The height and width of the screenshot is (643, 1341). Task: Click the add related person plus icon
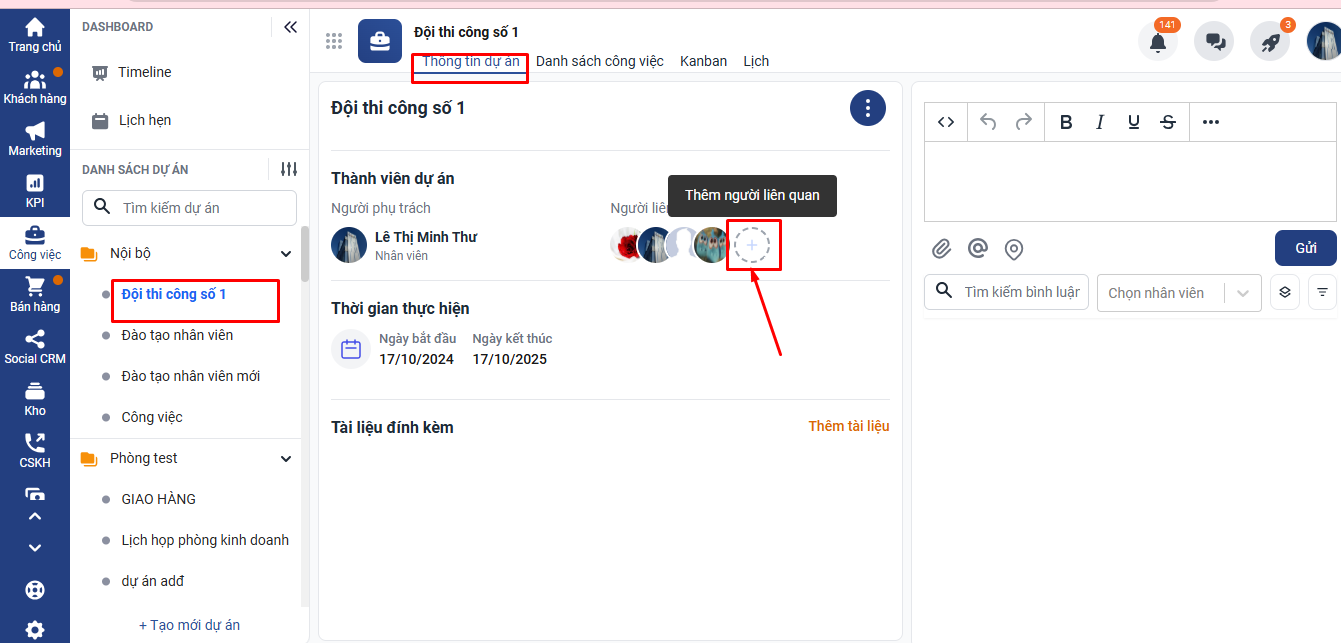pos(752,245)
